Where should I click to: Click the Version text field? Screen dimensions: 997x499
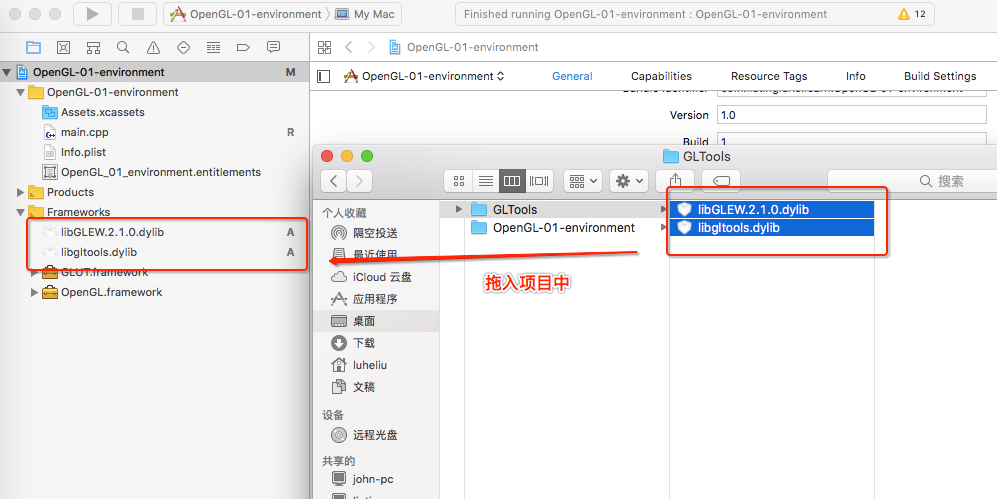coord(851,115)
